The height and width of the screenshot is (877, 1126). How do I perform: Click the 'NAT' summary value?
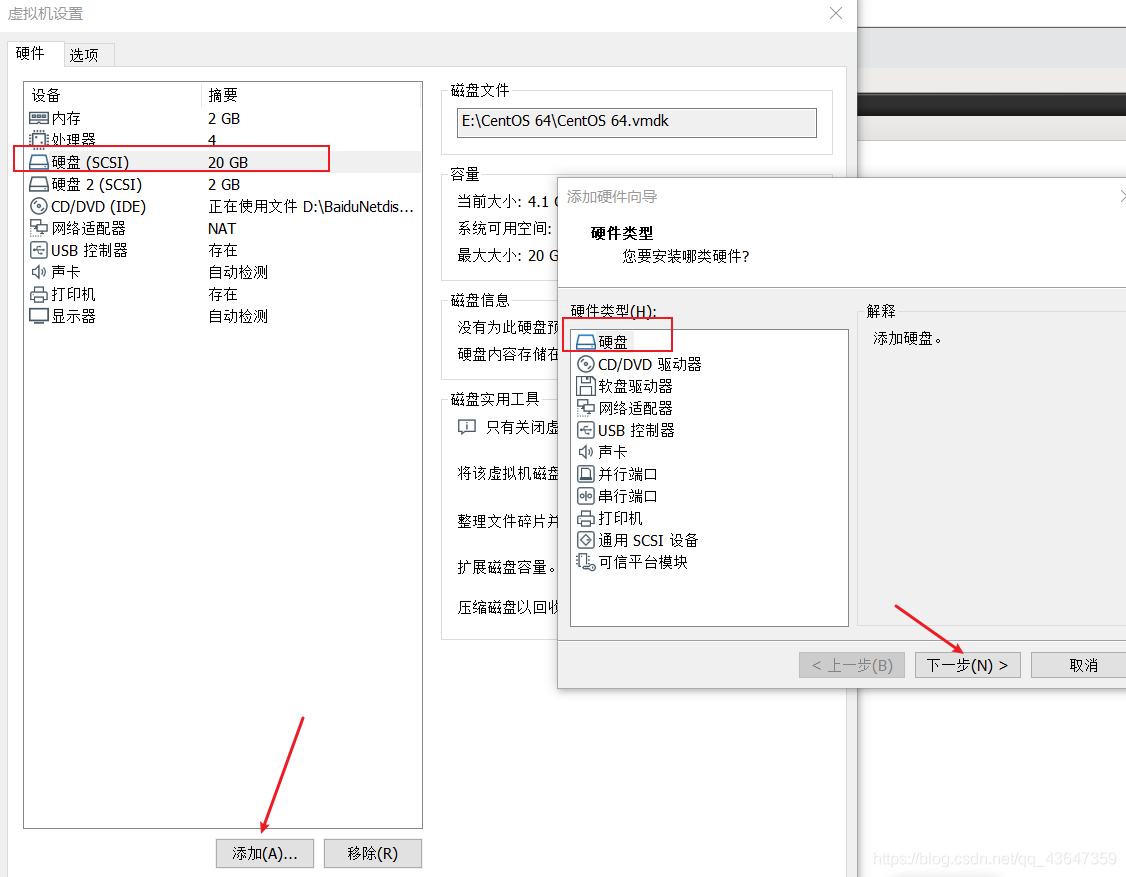click(x=222, y=228)
